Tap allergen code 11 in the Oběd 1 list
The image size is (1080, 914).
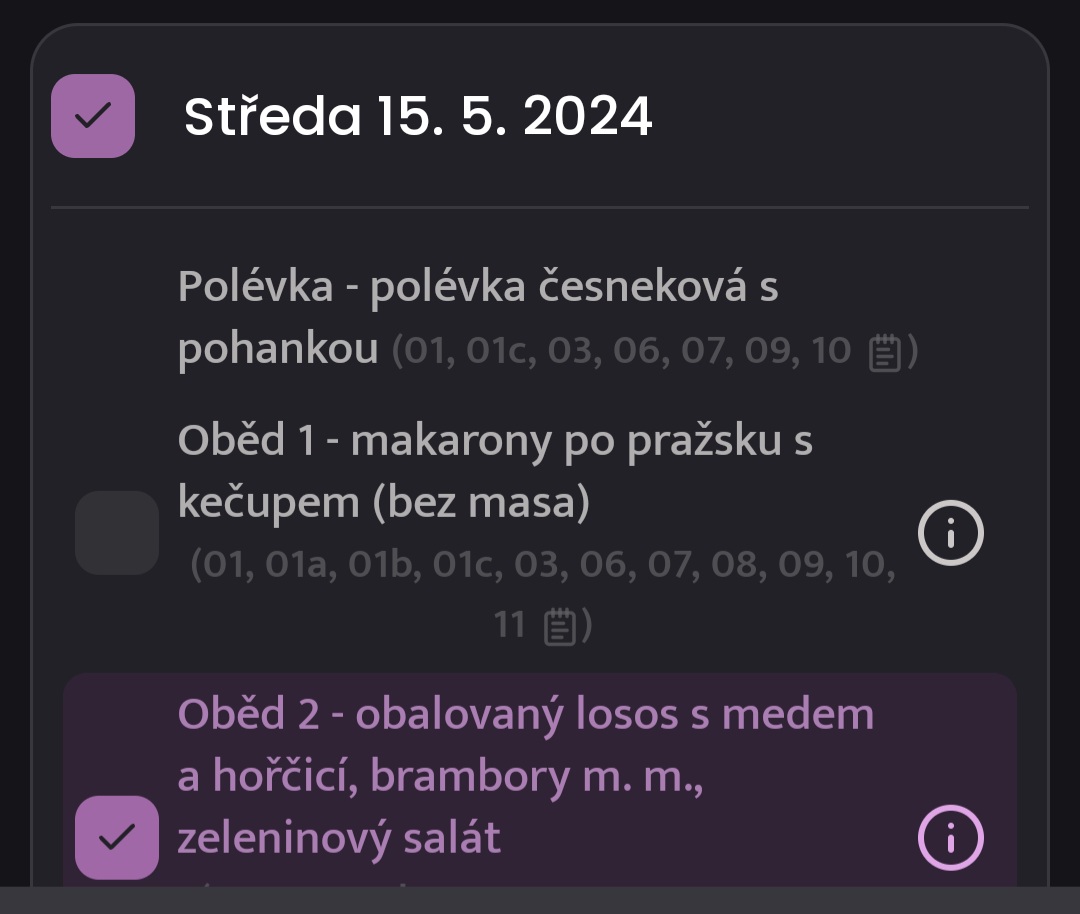pos(510,625)
